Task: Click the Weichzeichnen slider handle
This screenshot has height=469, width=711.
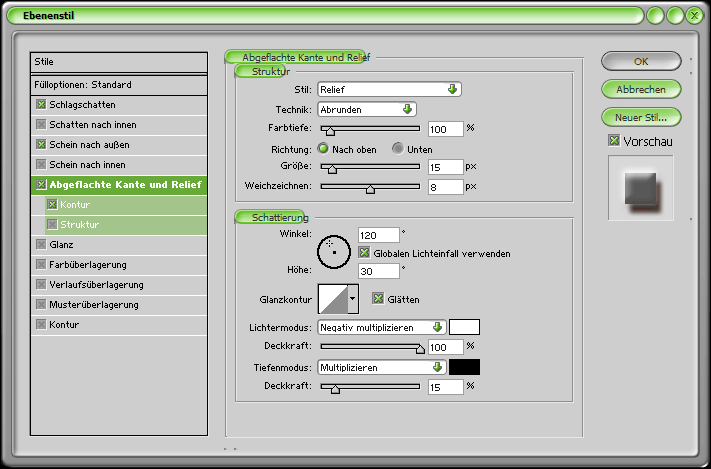Action: tap(370, 189)
